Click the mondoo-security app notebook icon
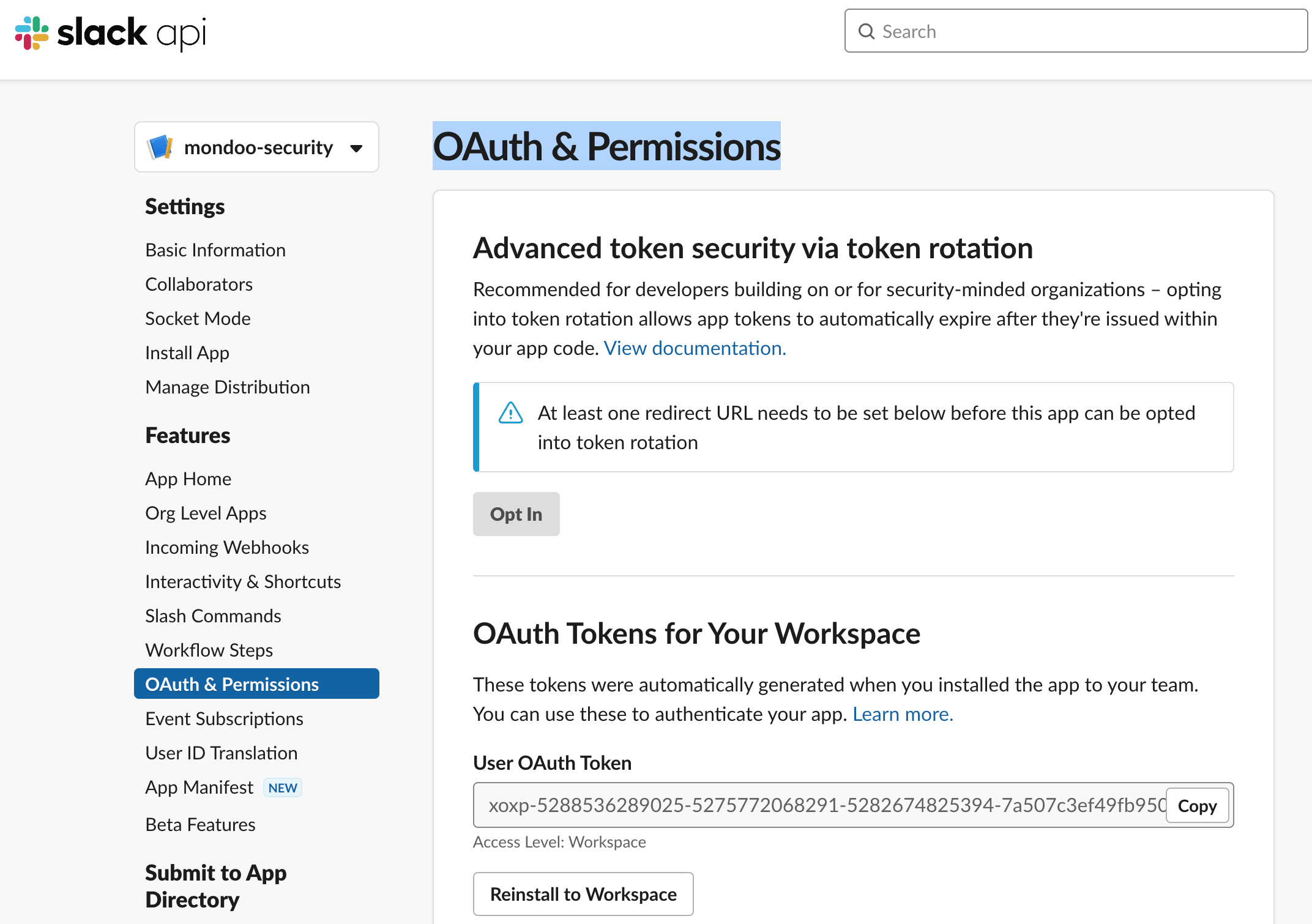The height and width of the screenshot is (924, 1312). click(160, 147)
